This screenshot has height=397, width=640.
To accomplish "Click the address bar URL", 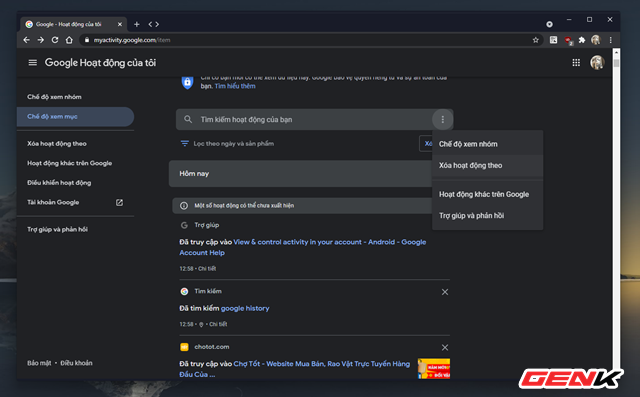I will (132, 40).
